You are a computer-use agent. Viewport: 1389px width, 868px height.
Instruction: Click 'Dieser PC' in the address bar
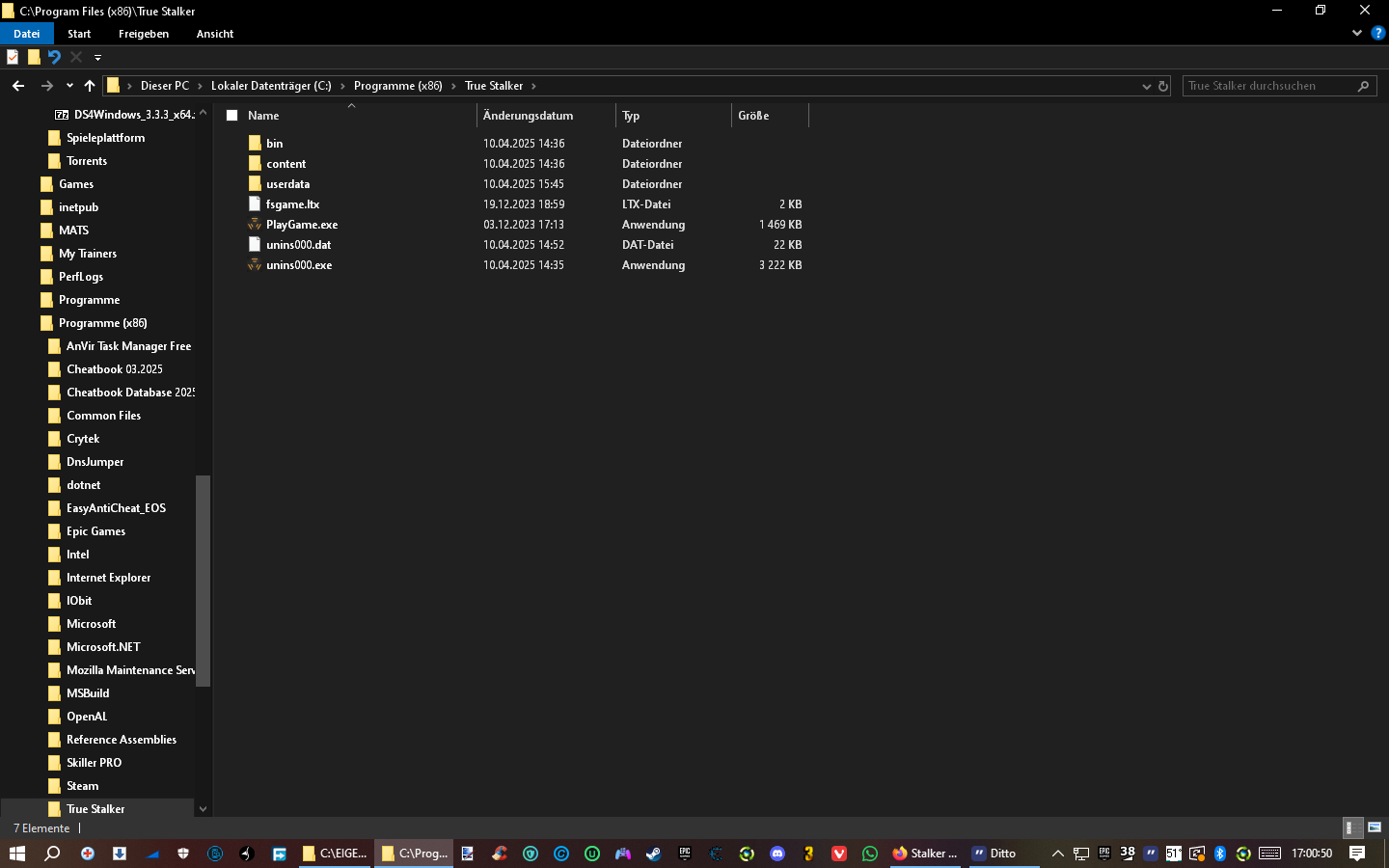[x=165, y=86]
